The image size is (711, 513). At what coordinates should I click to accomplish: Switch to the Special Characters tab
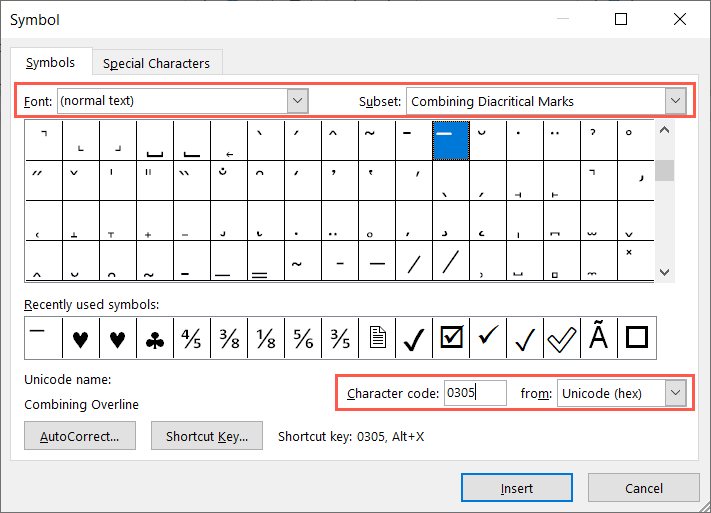[157, 63]
